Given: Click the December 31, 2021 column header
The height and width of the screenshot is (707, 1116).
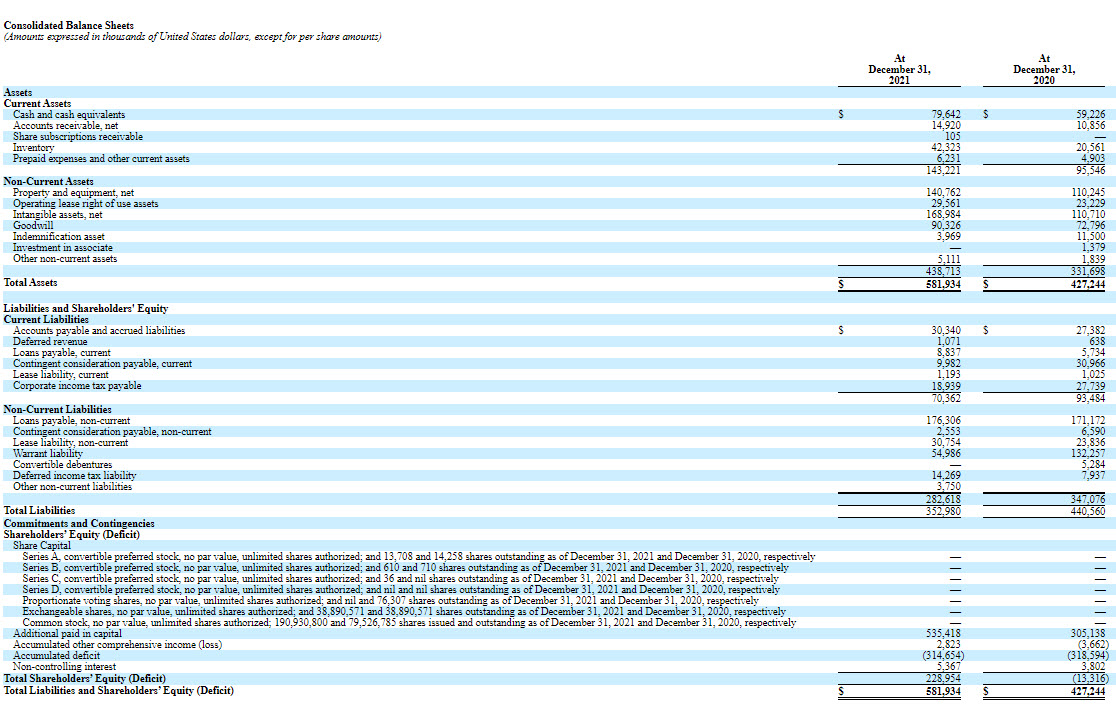Looking at the screenshot, I should pos(898,69).
